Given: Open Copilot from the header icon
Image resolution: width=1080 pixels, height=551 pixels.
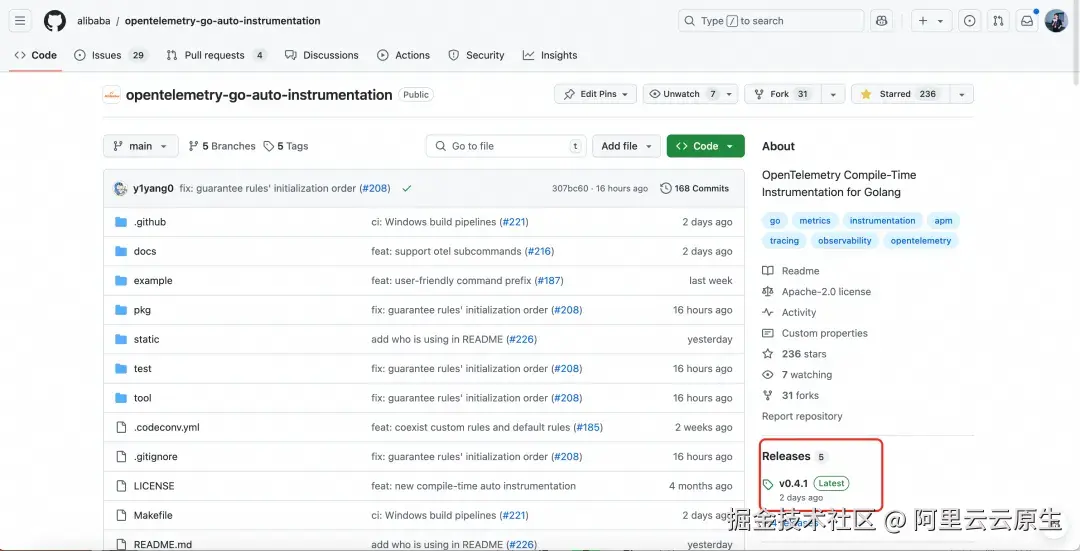Looking at the screenshot, I should (x=881, y=21).
